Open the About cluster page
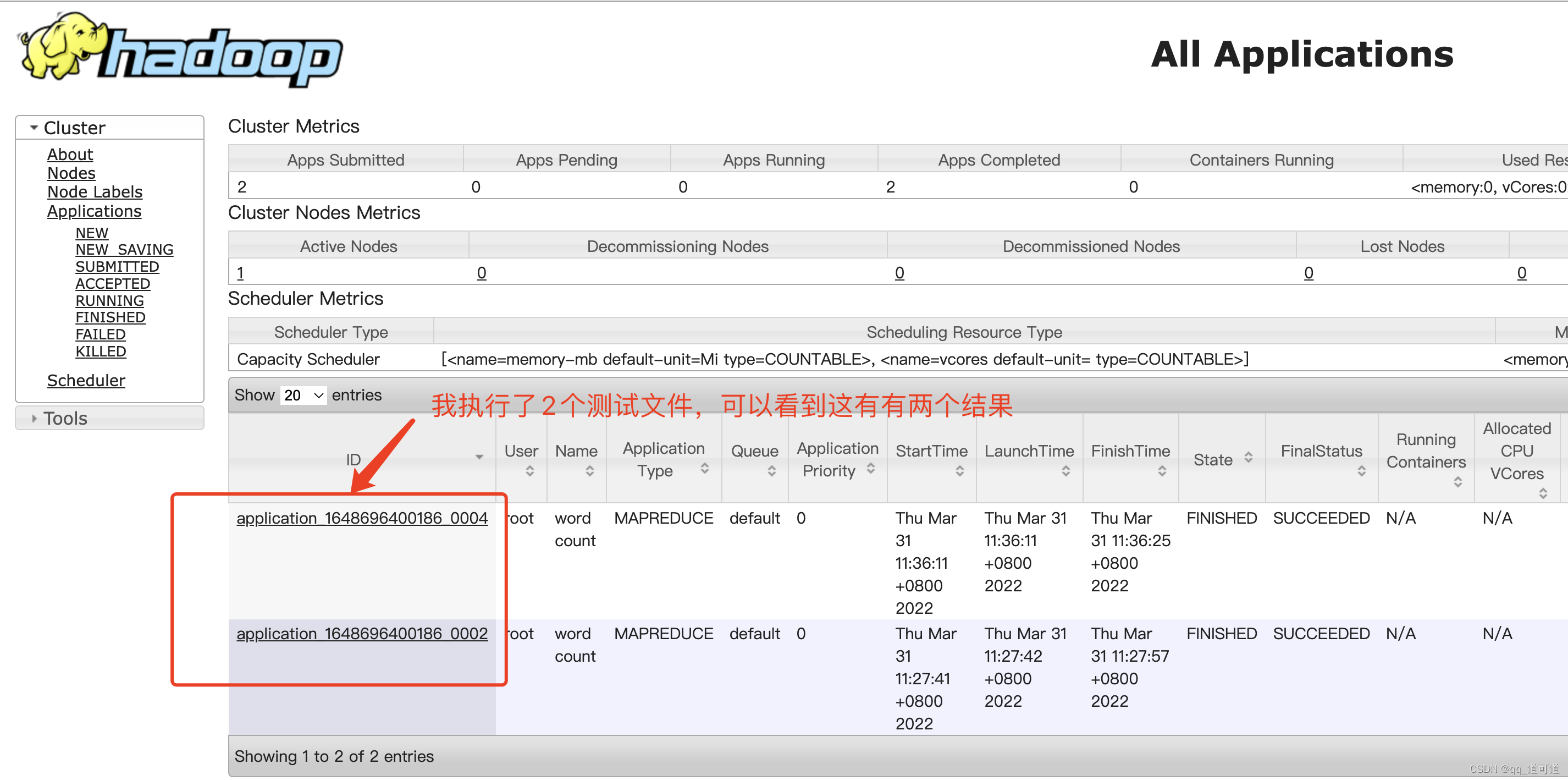Image resolution: width=1568 pixels, height=780 pixels. [70, 154]
